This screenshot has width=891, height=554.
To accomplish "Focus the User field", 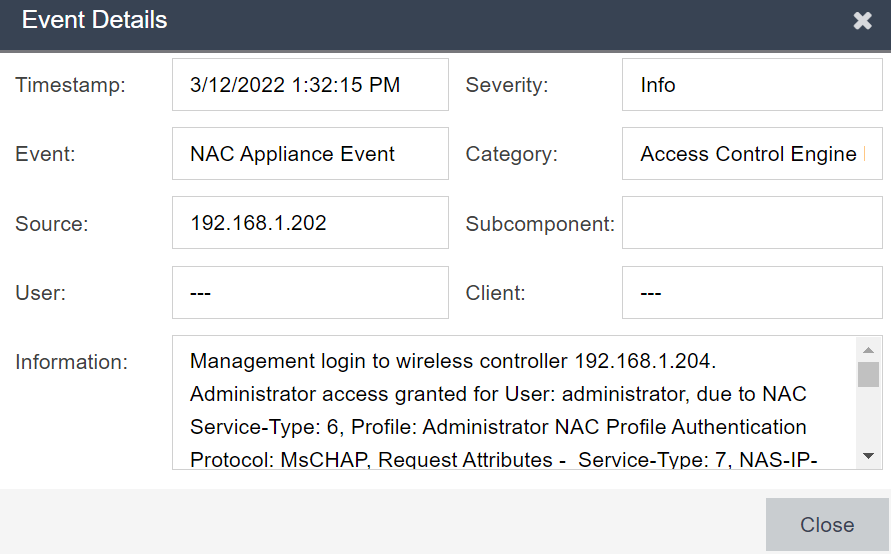I will [x=310, y=293].
